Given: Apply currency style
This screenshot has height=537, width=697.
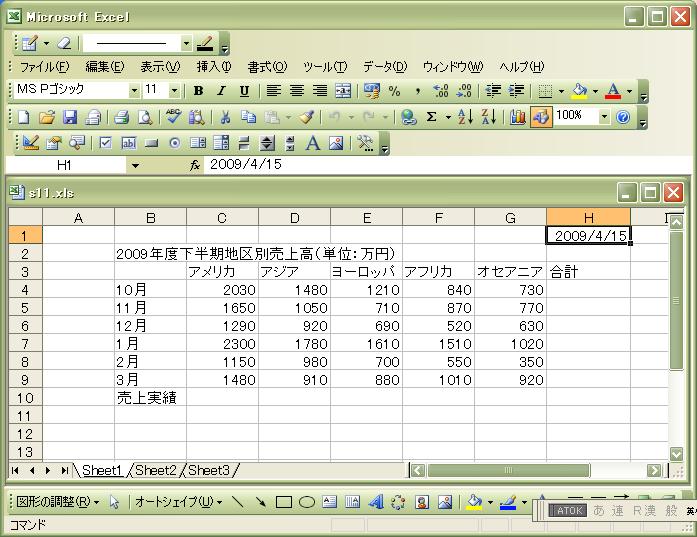Looking at the screenshot, I should (372, 91).
